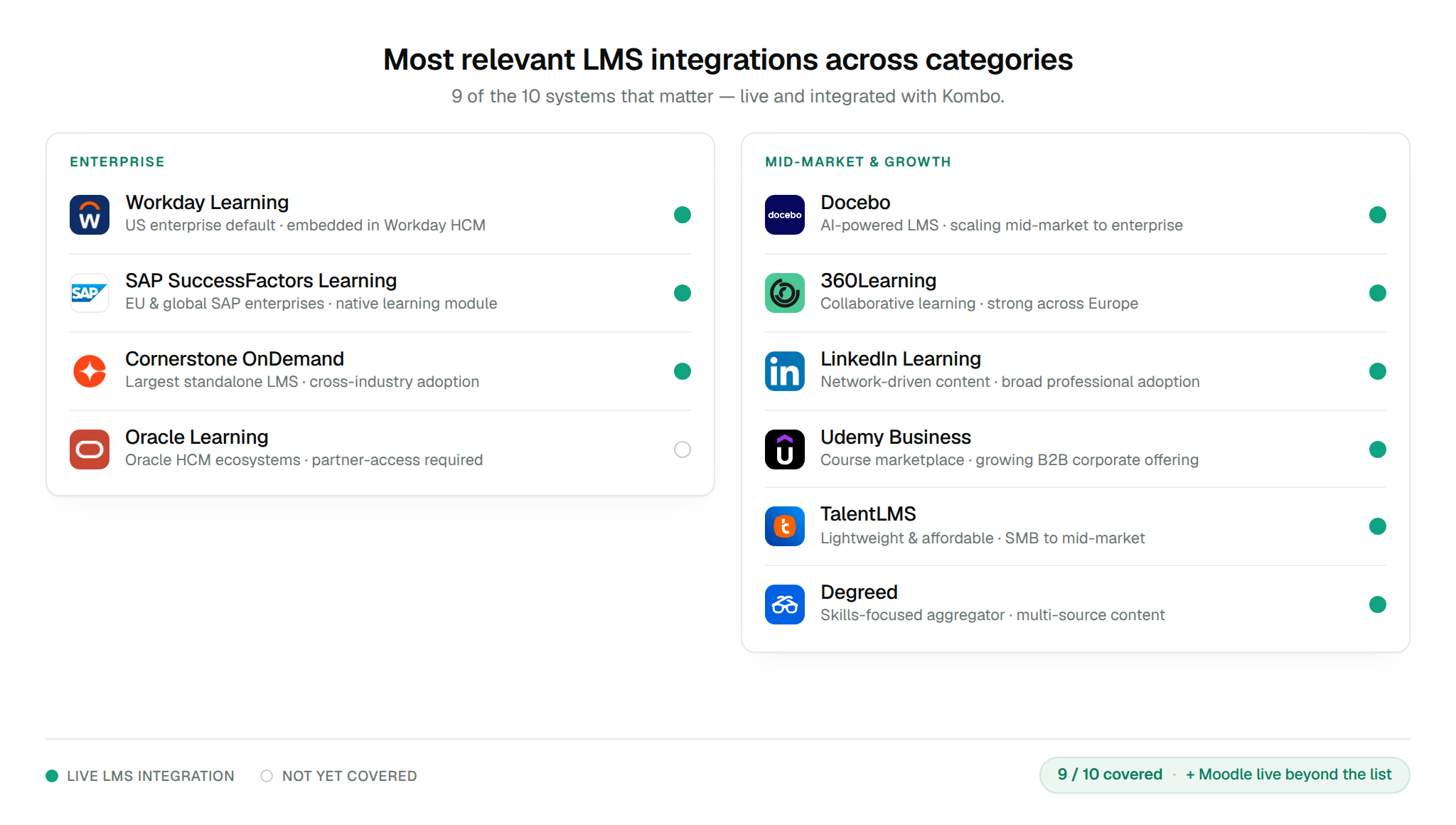Click Workday Learning's green live status dot
This screenshot has height=825, width=1456.
coord(682,215)
